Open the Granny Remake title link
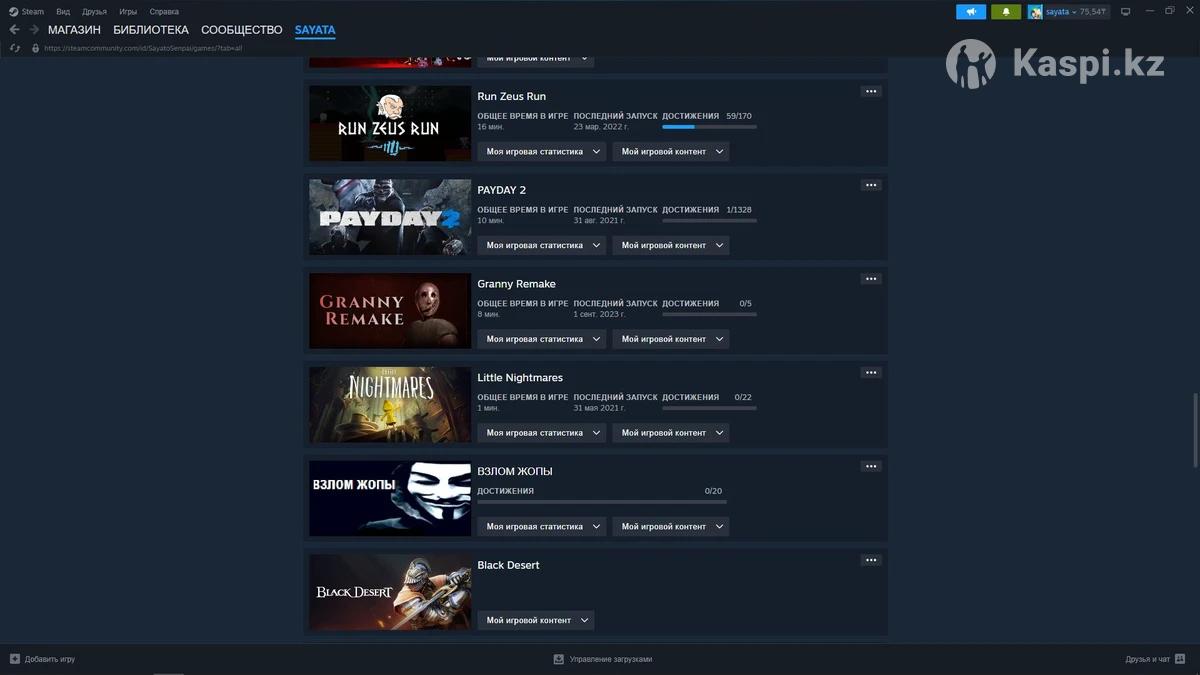 (517, 284)
